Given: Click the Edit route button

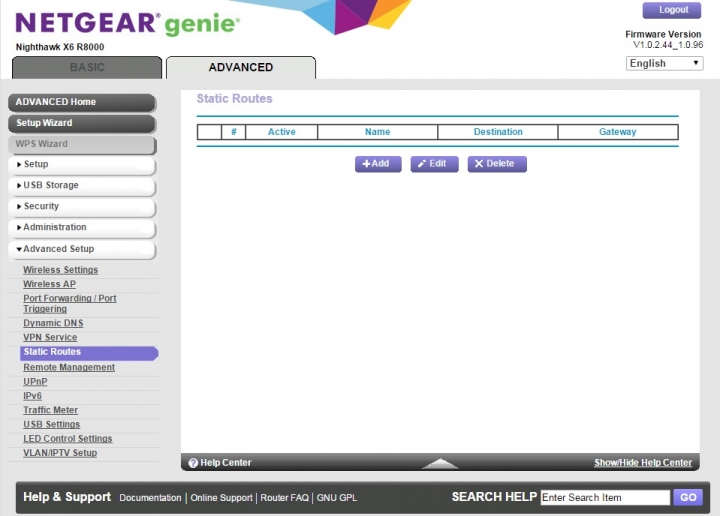Looking at the screenshot, I should [434, 164].
